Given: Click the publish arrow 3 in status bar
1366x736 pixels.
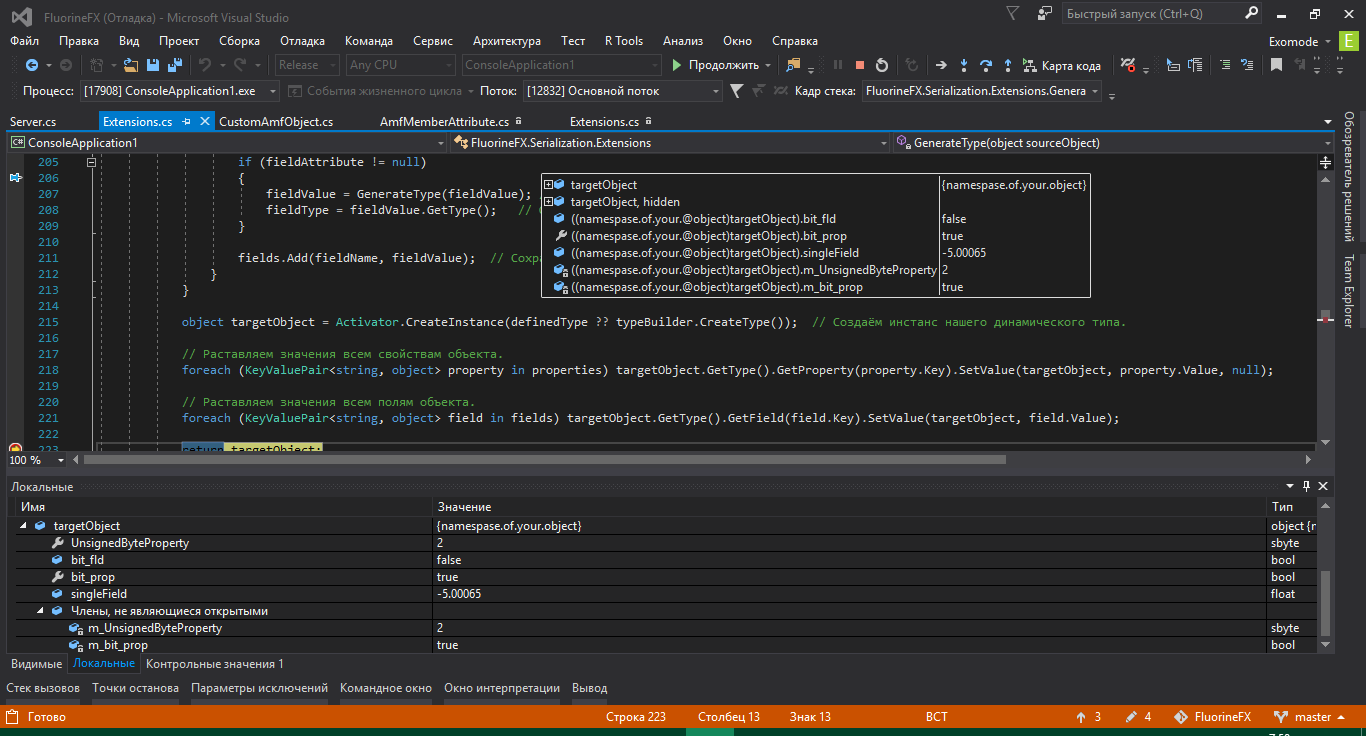Looking at the screenshot, I should point(1088,717).
